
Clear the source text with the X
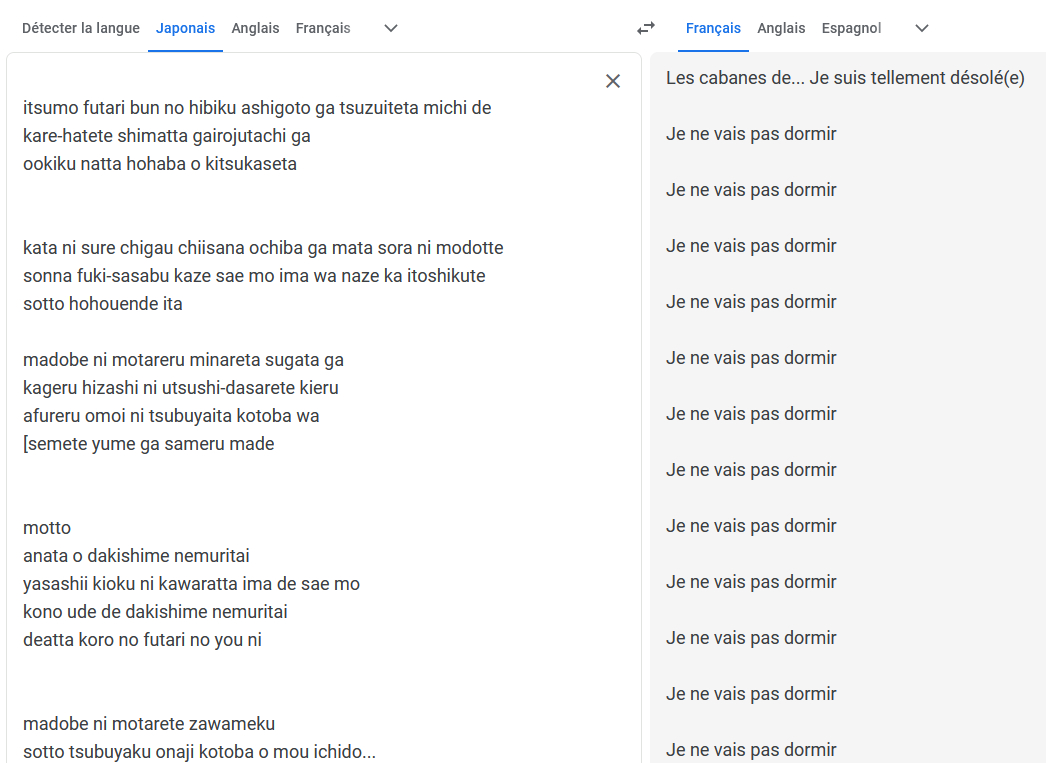coord(613,81)
